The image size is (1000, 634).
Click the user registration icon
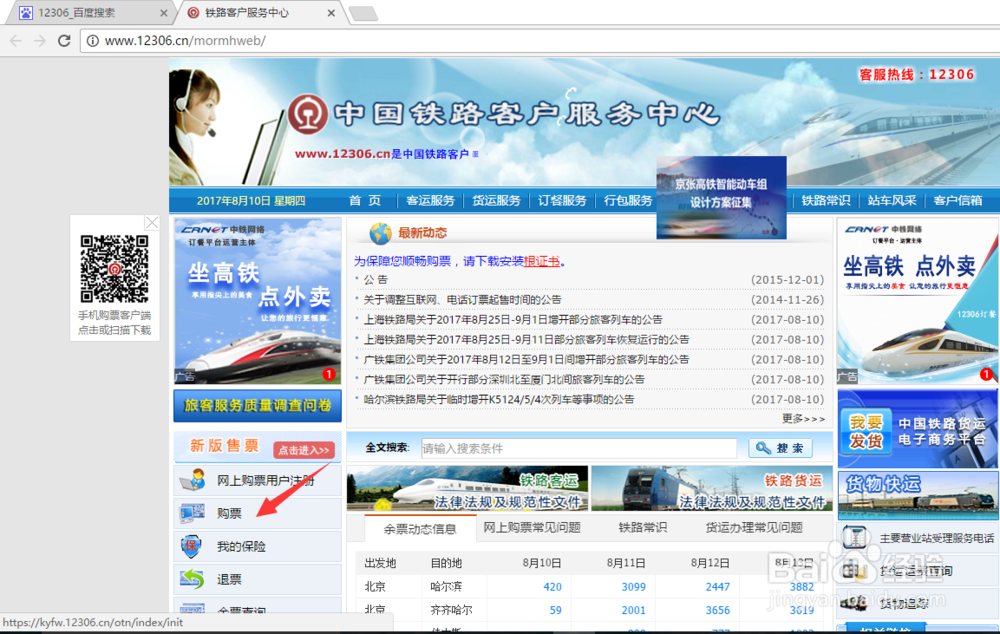pyautogui.click(x=193, y=480)
